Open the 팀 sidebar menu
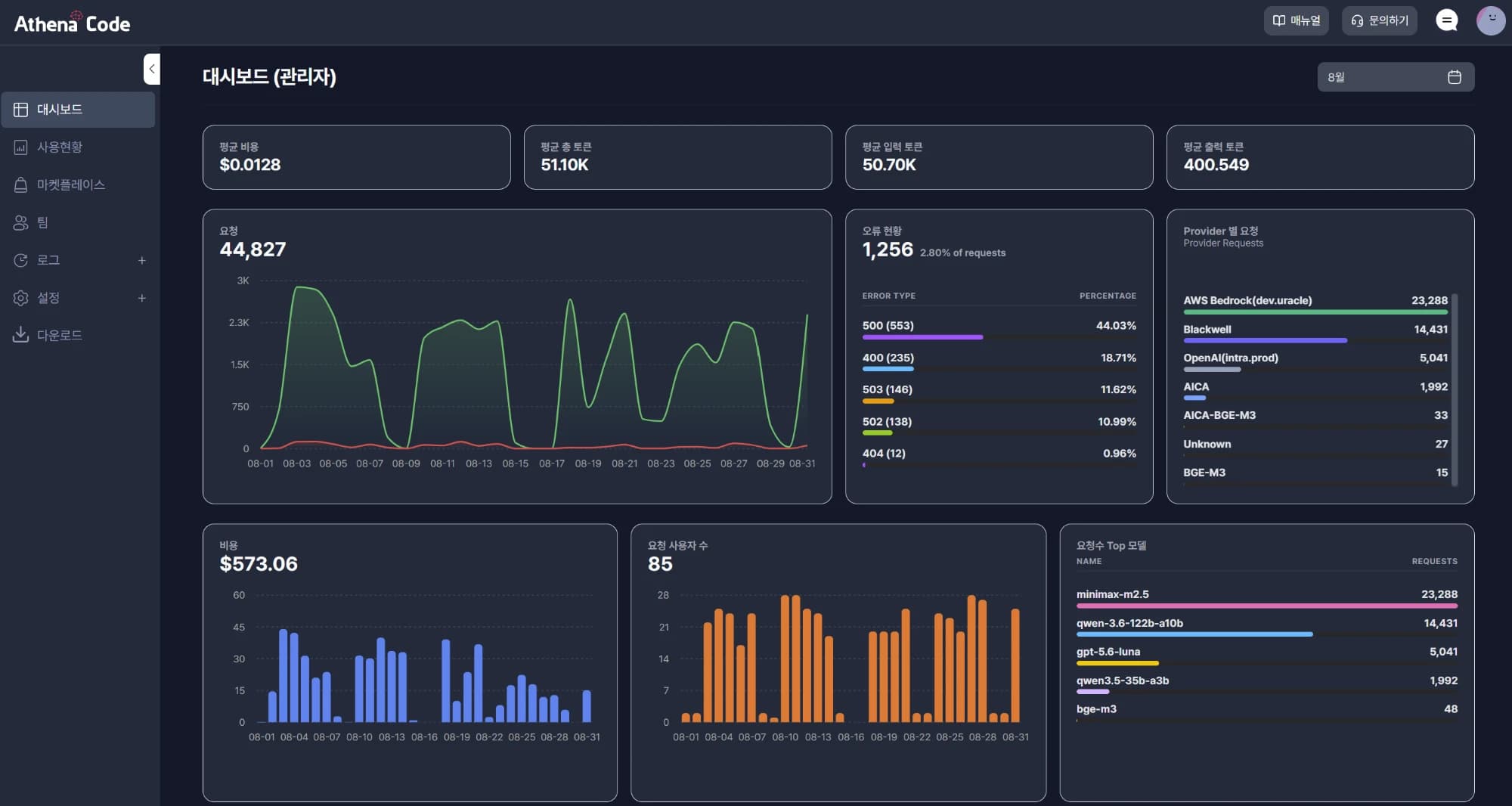1512x806 pixels. pos(79,222)
